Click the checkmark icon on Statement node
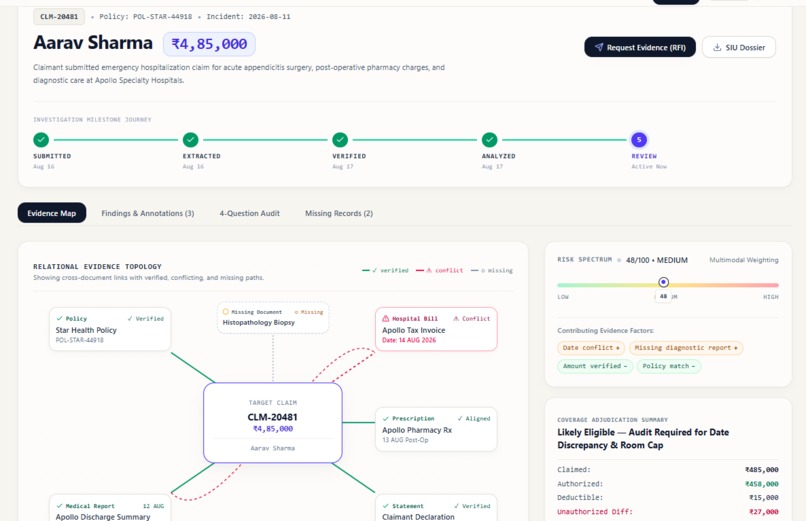This screenshot has width=806, height=521. [x=386, y=506]
